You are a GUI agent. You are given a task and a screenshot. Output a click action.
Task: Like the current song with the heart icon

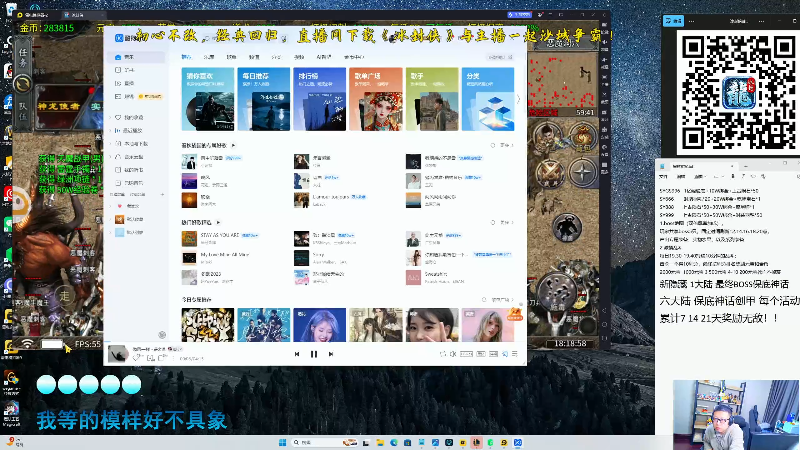(x=136, y=358)
